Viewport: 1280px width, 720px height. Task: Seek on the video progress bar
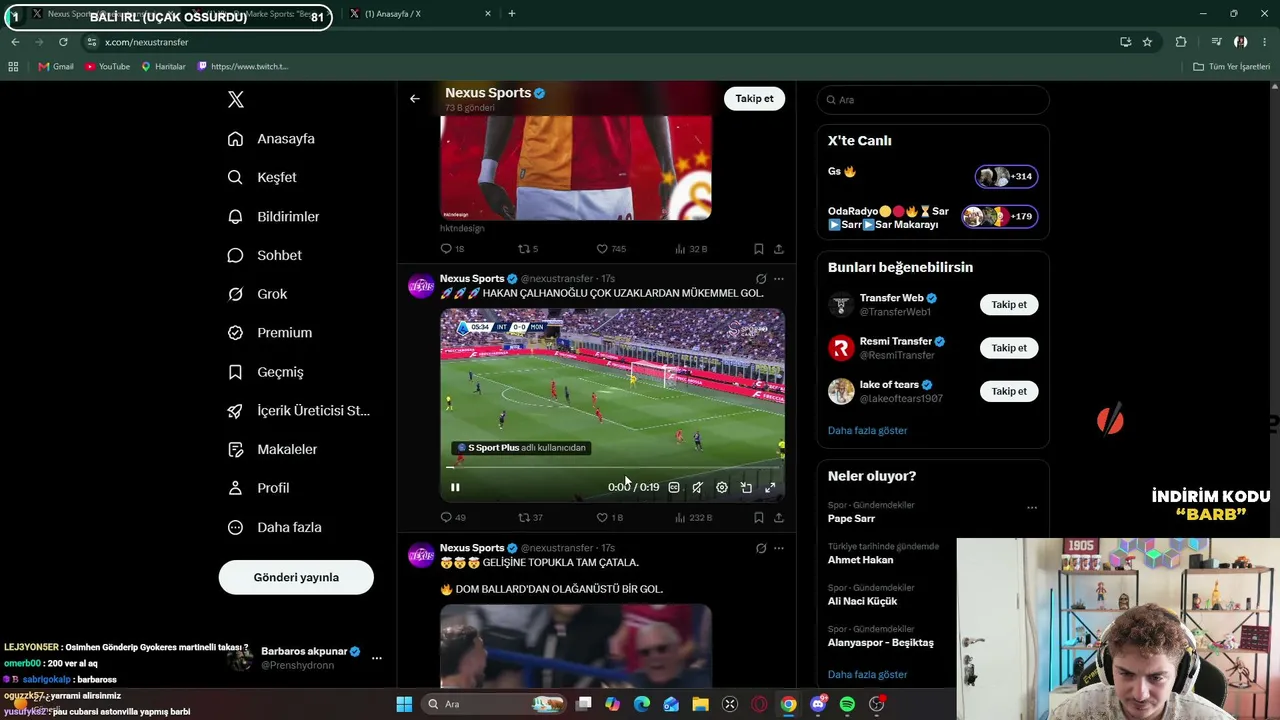pyautogui.click(x=612, y=467)
